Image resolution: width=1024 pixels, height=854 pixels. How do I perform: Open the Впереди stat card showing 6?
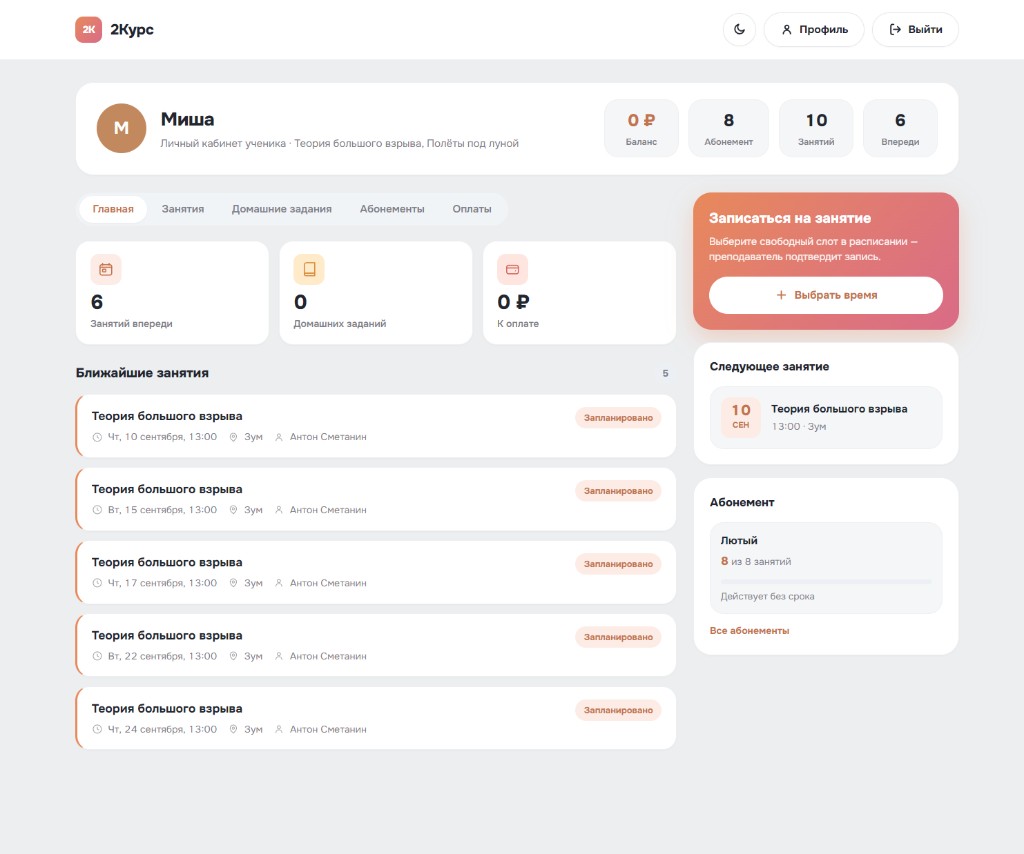point(900,128)
